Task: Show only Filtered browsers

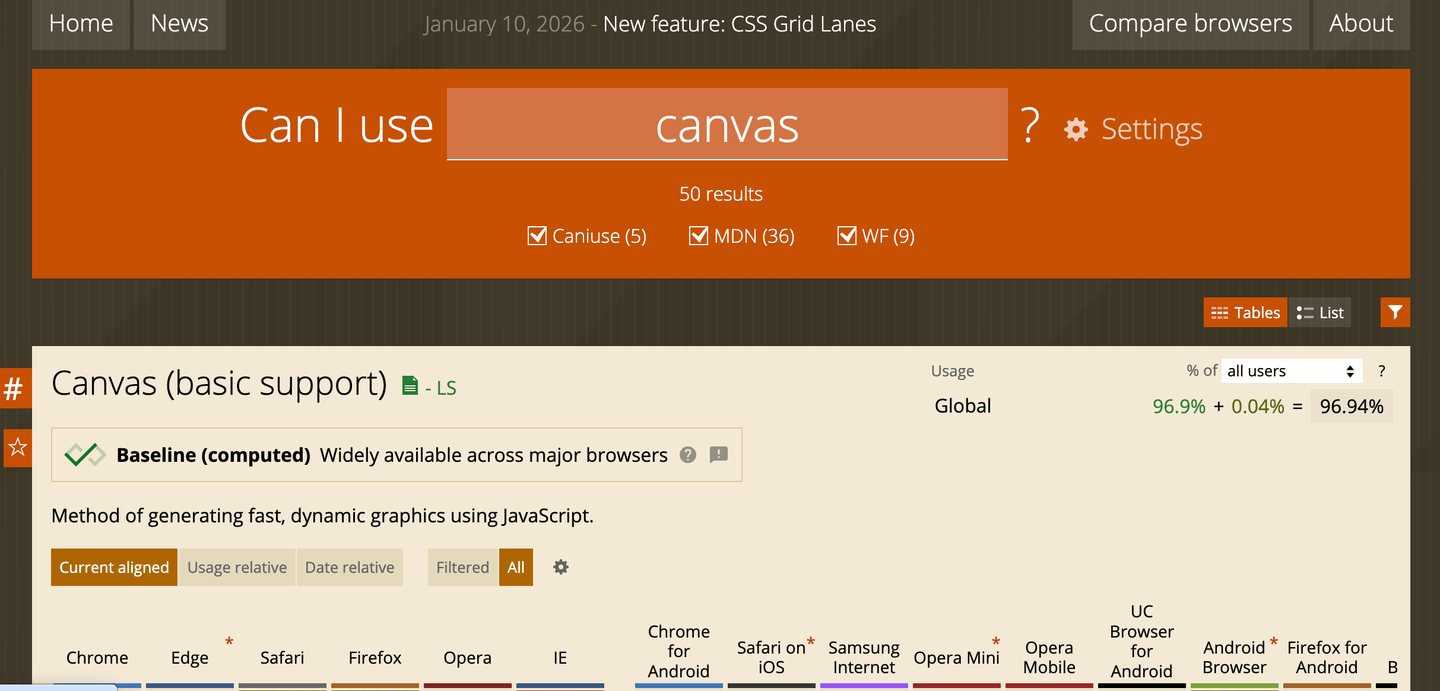Action: [x=462, y=567]
